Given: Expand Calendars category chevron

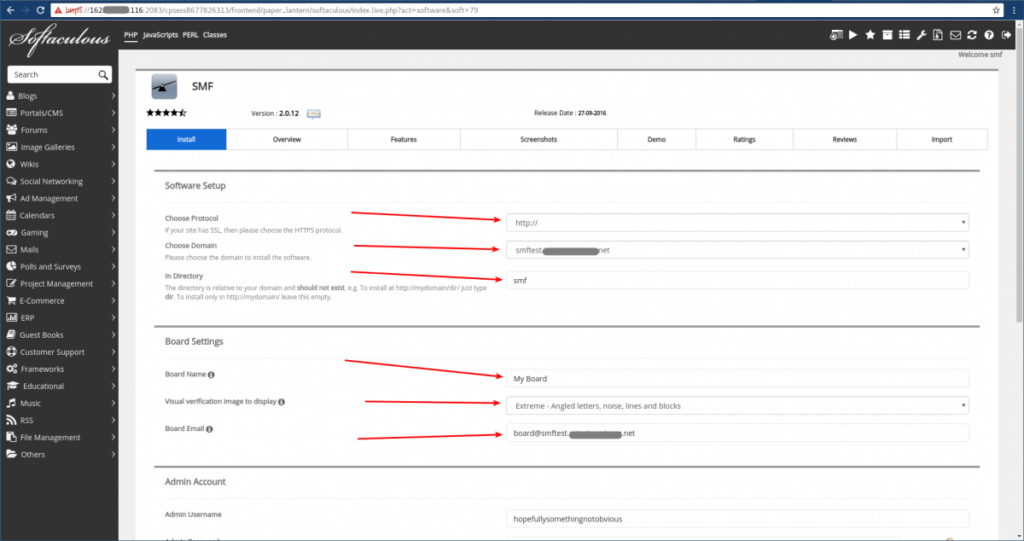Looking at the screenshot, I should 113,215.
